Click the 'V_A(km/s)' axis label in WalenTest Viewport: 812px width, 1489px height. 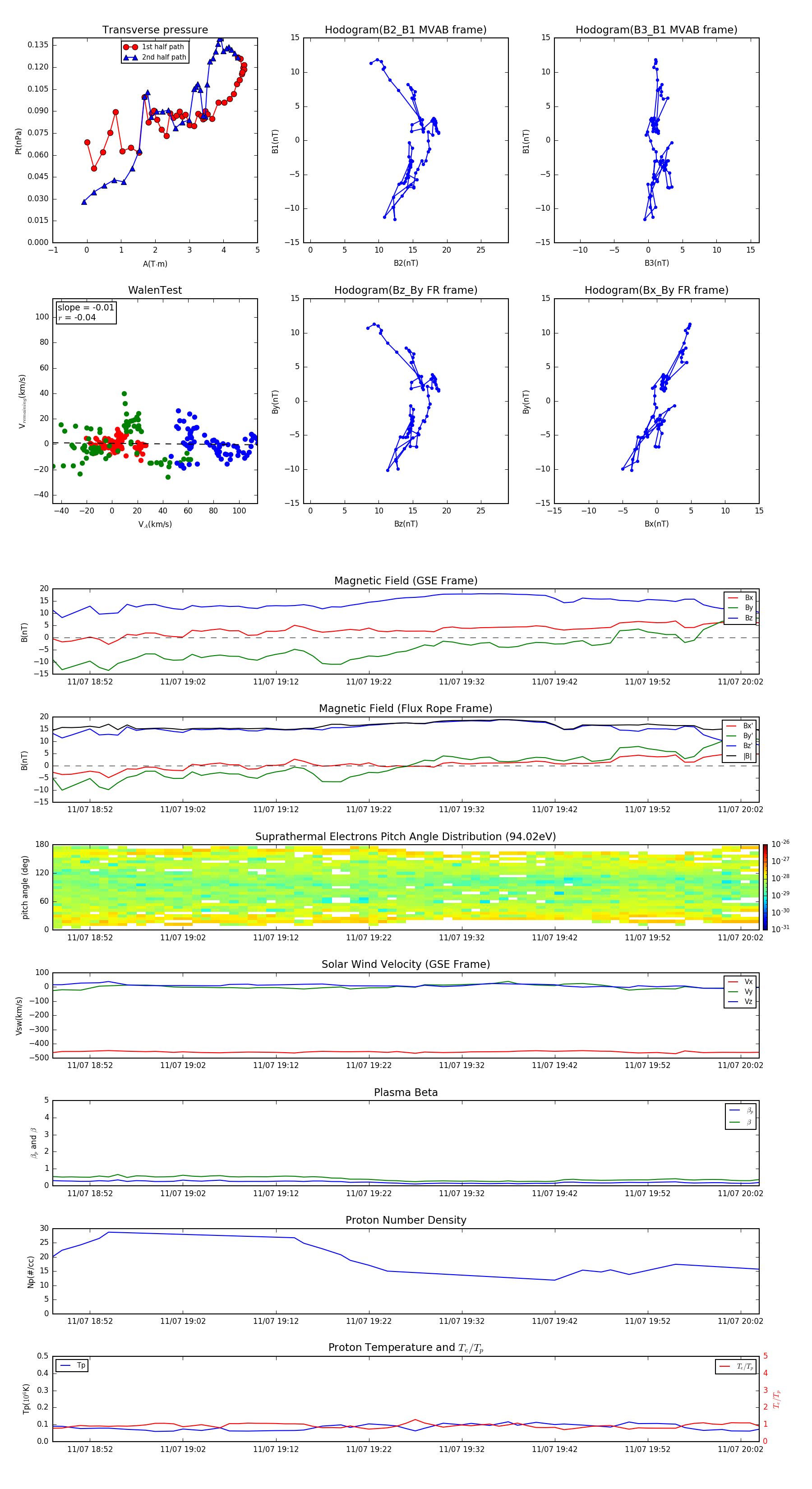[155, 524]
